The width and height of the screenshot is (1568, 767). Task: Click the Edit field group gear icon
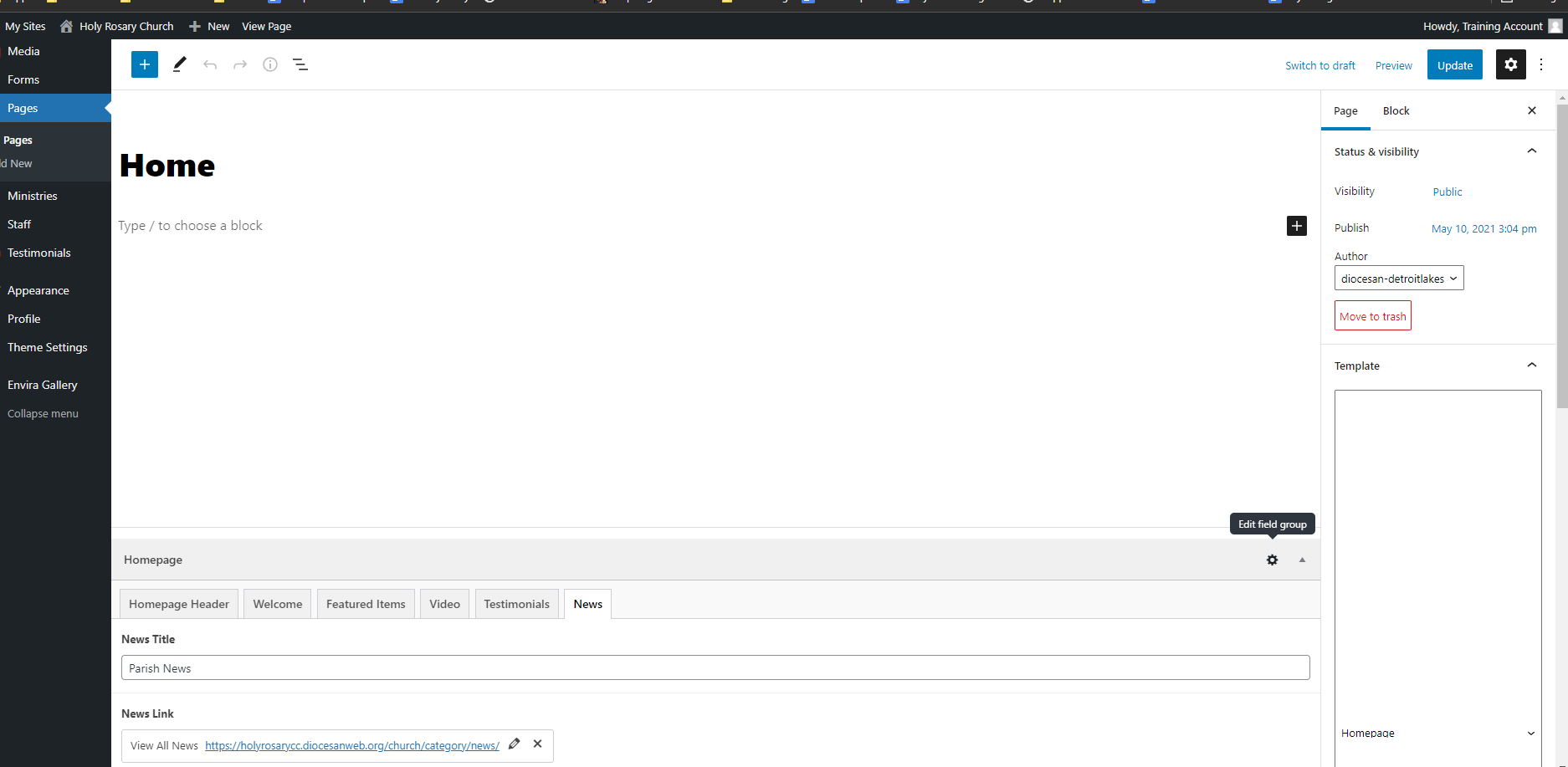click(1272, 560)
